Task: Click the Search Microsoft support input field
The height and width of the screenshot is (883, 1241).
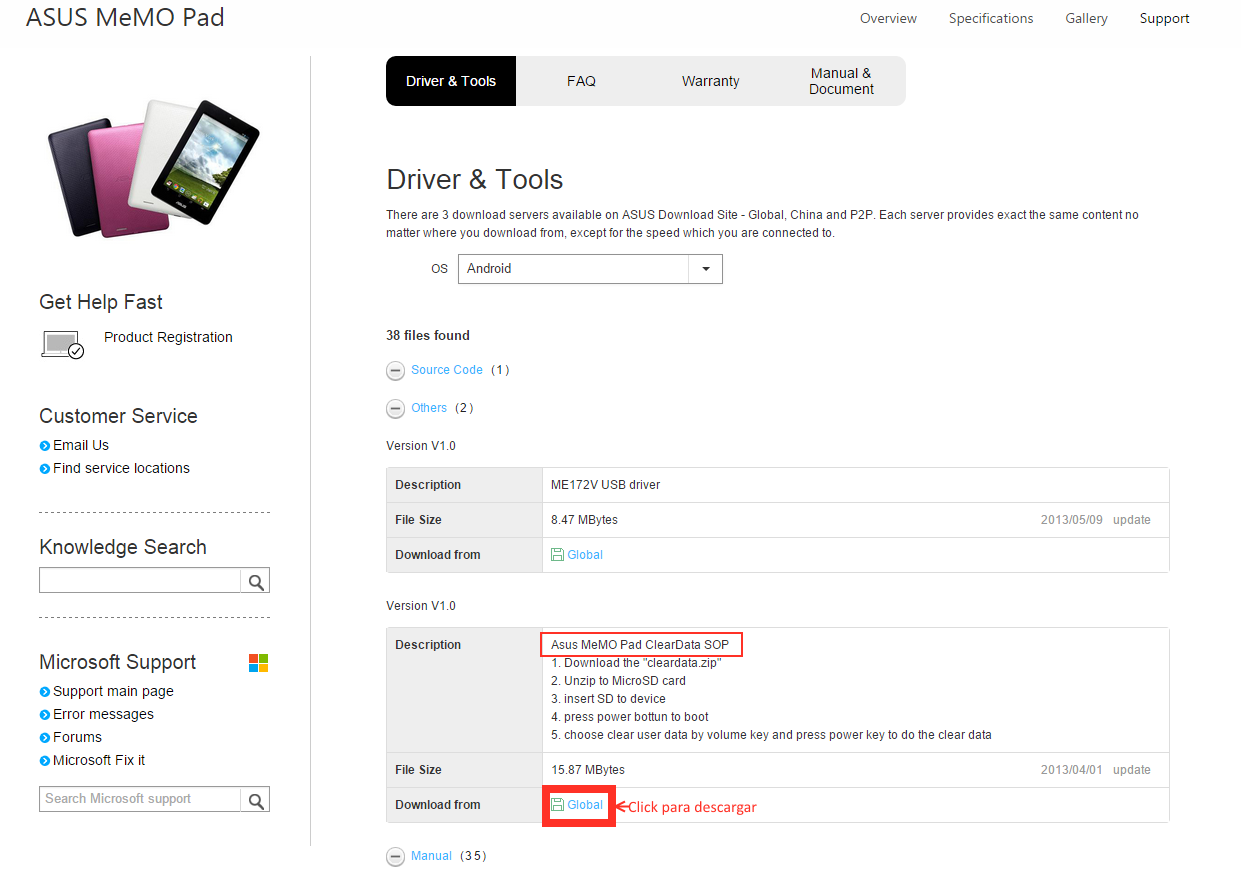Action: tap(140, 800)
